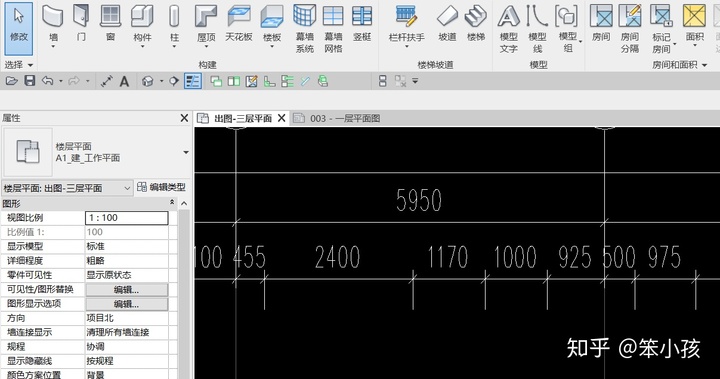Image resolution: width=720 pixels, height=379 pixels.
Task: Open the undo history dropdown arrow
Action: (x=61, y=81)
